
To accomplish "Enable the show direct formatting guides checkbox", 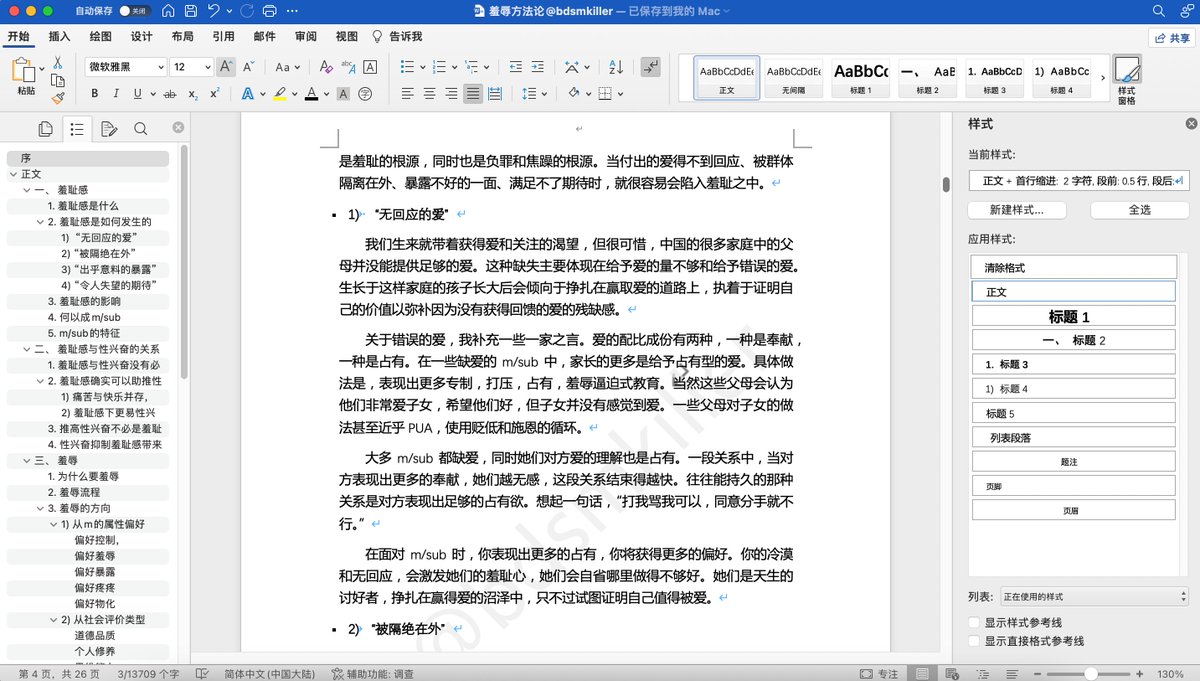I will [975, 640].
